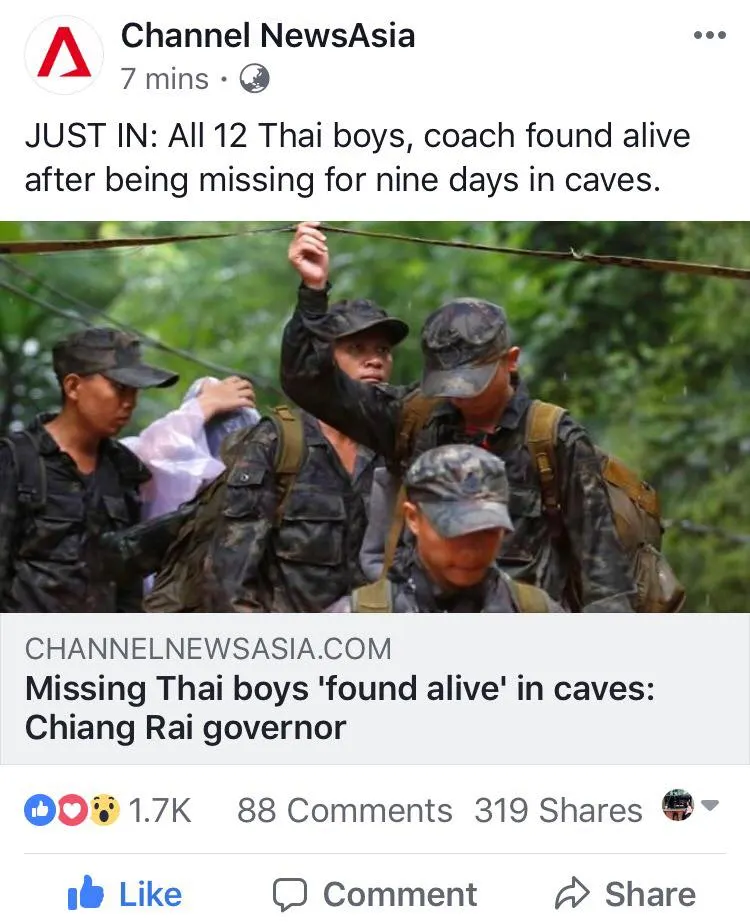Like the post with the Like button
This screenshot has height=924, width=750.
point(125,894)
